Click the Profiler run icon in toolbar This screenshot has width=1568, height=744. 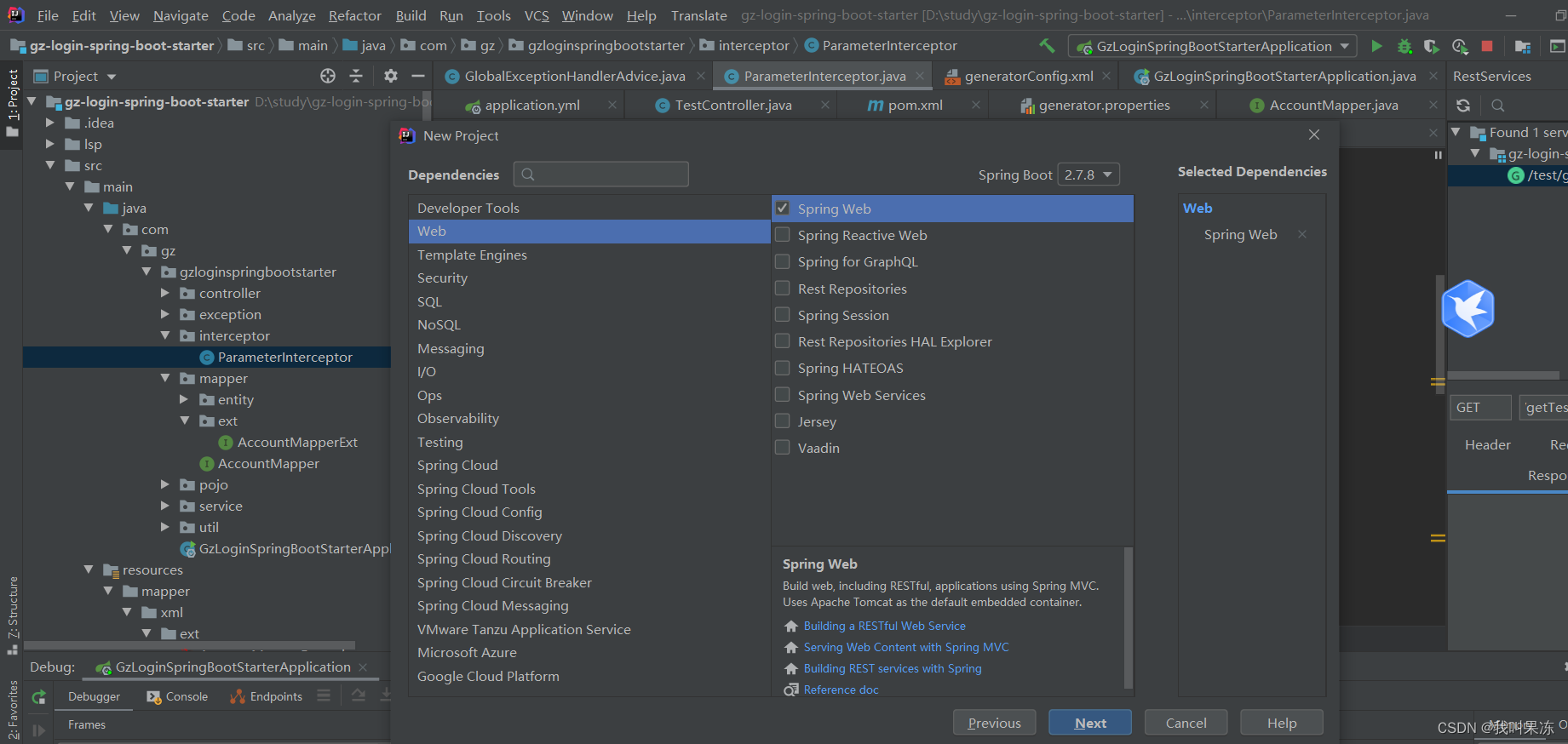coord(1460,46)
